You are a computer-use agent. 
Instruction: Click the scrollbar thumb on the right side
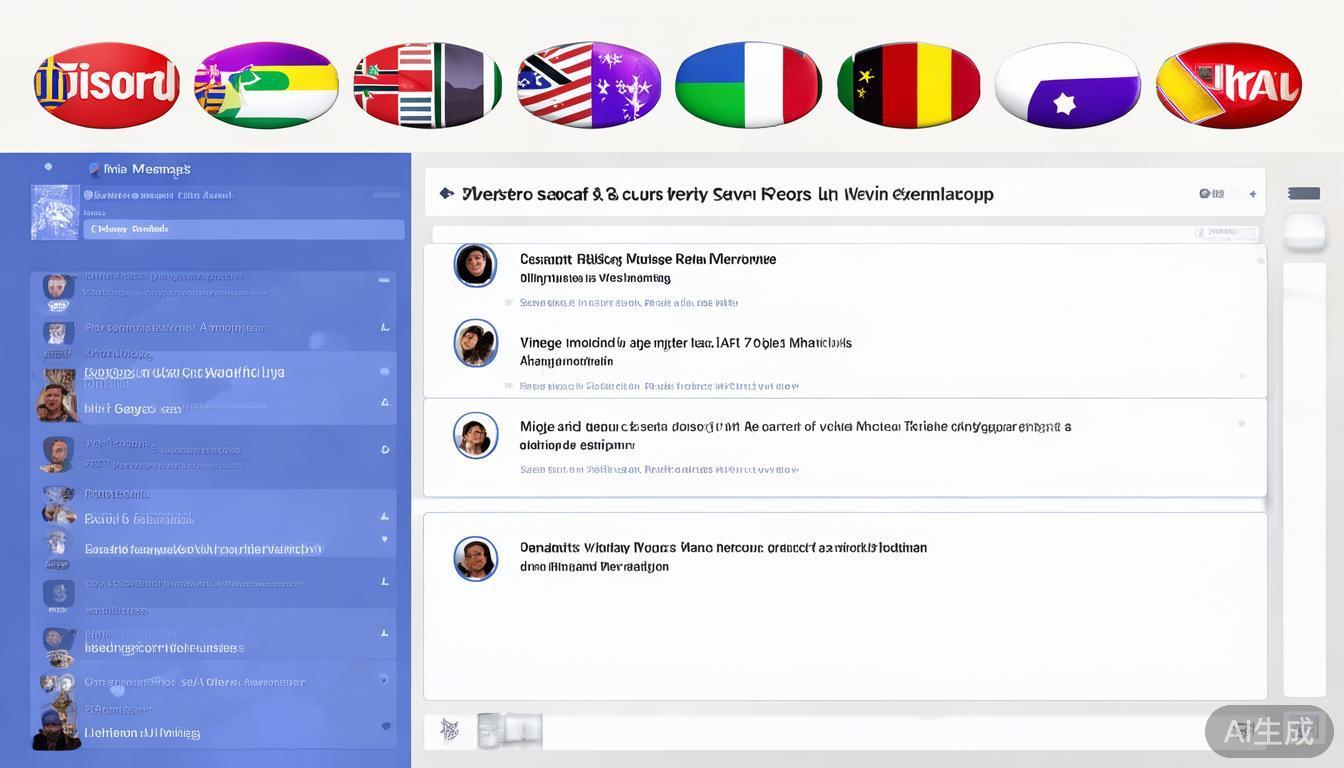(1304, 231)
